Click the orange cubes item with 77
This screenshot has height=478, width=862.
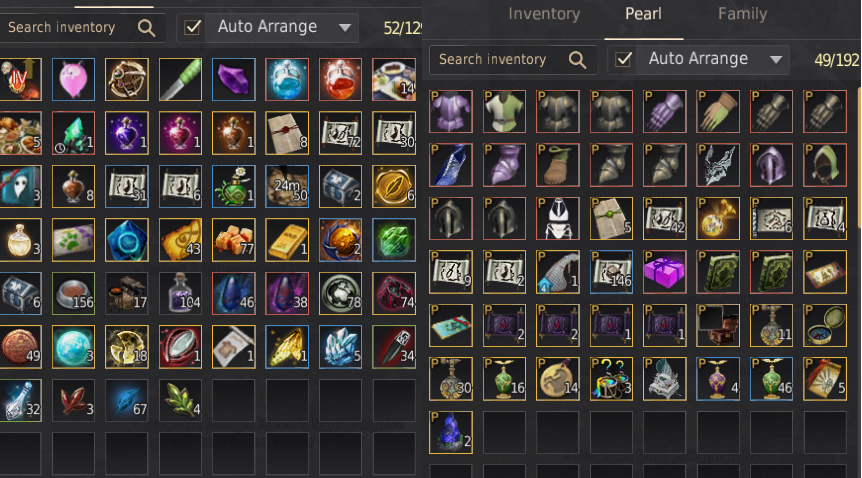tap(234, 240)
